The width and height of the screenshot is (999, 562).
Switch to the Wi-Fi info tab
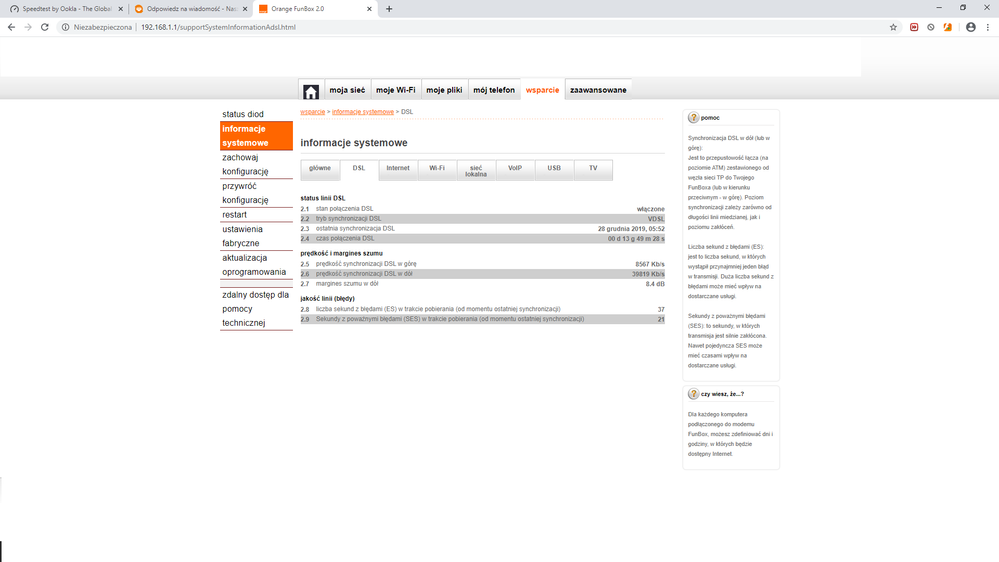(437, 168)
